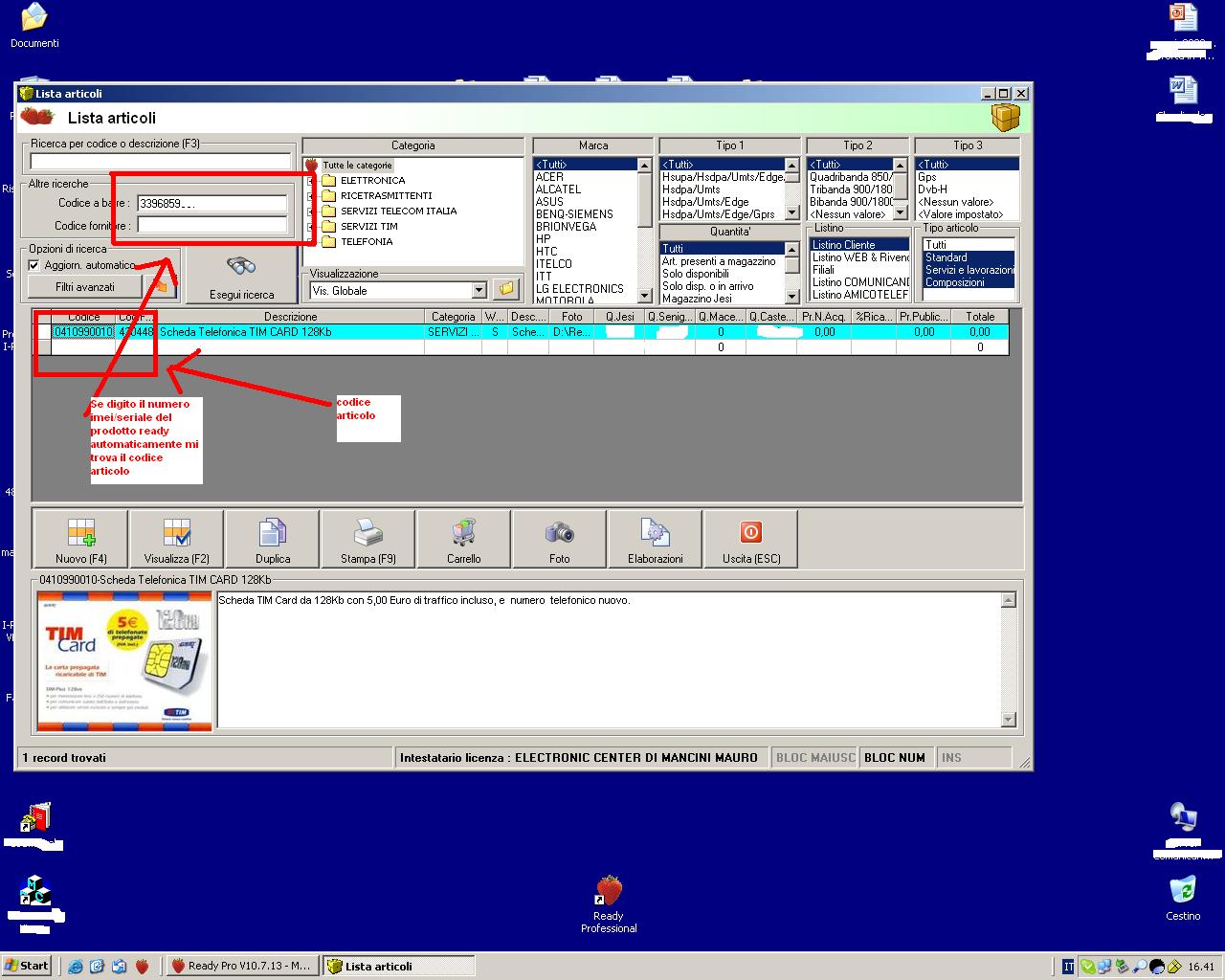Select HTC in the Marca list

[545, 252]
